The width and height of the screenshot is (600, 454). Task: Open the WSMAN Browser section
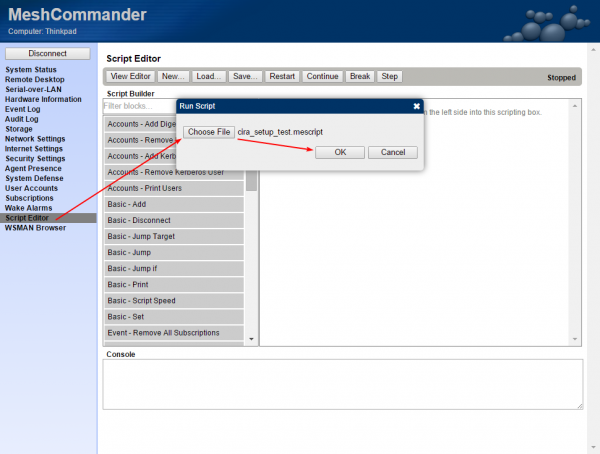pyautogui.click(x=35, y=227)
